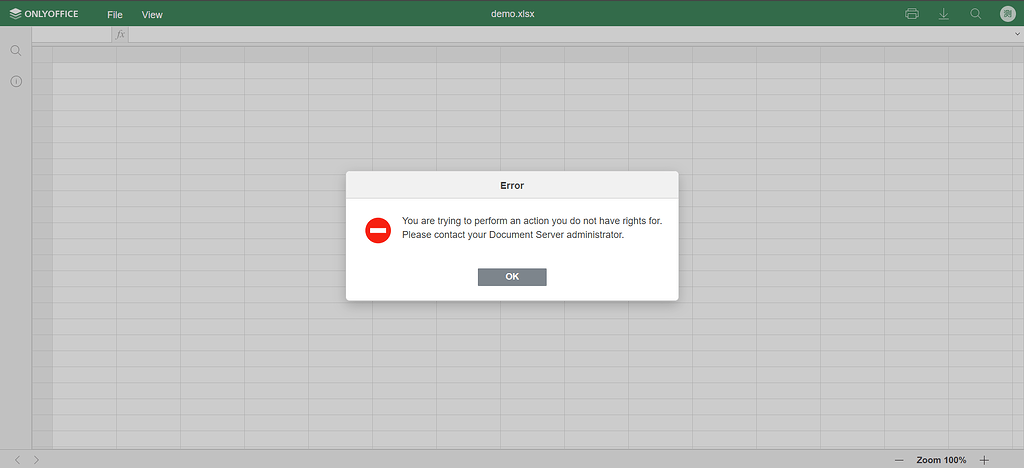
Task: Click the cell name box field
Action: [x=71, y=35]
